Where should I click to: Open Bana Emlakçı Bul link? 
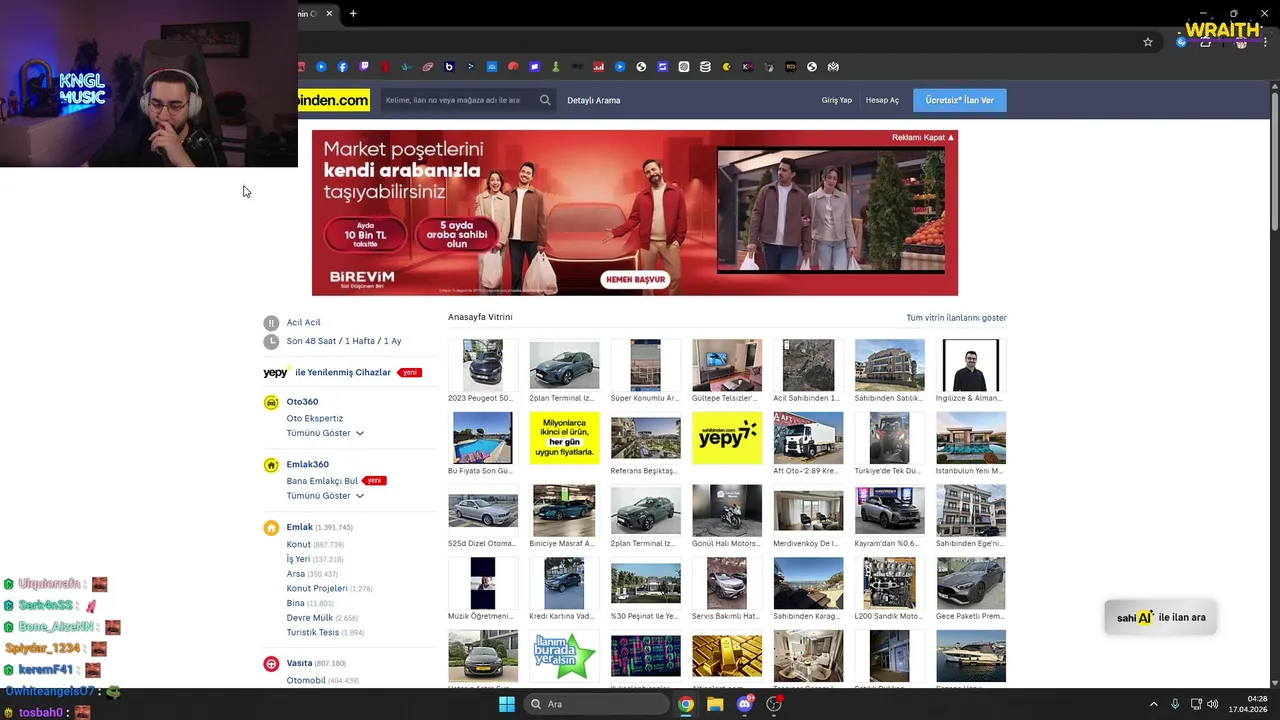322,481
